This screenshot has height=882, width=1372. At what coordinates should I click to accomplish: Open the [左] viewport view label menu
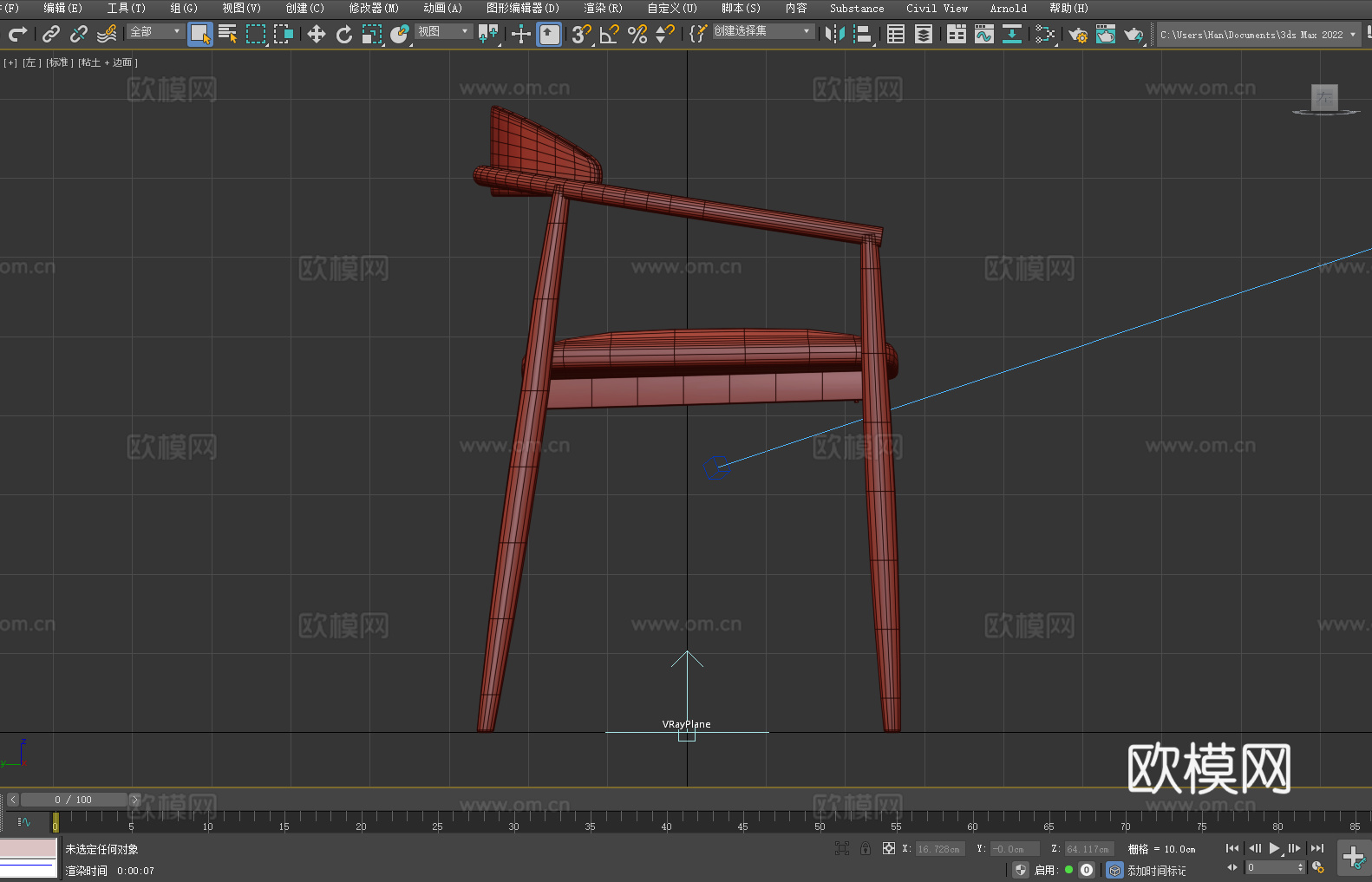(x=30, y=62)
